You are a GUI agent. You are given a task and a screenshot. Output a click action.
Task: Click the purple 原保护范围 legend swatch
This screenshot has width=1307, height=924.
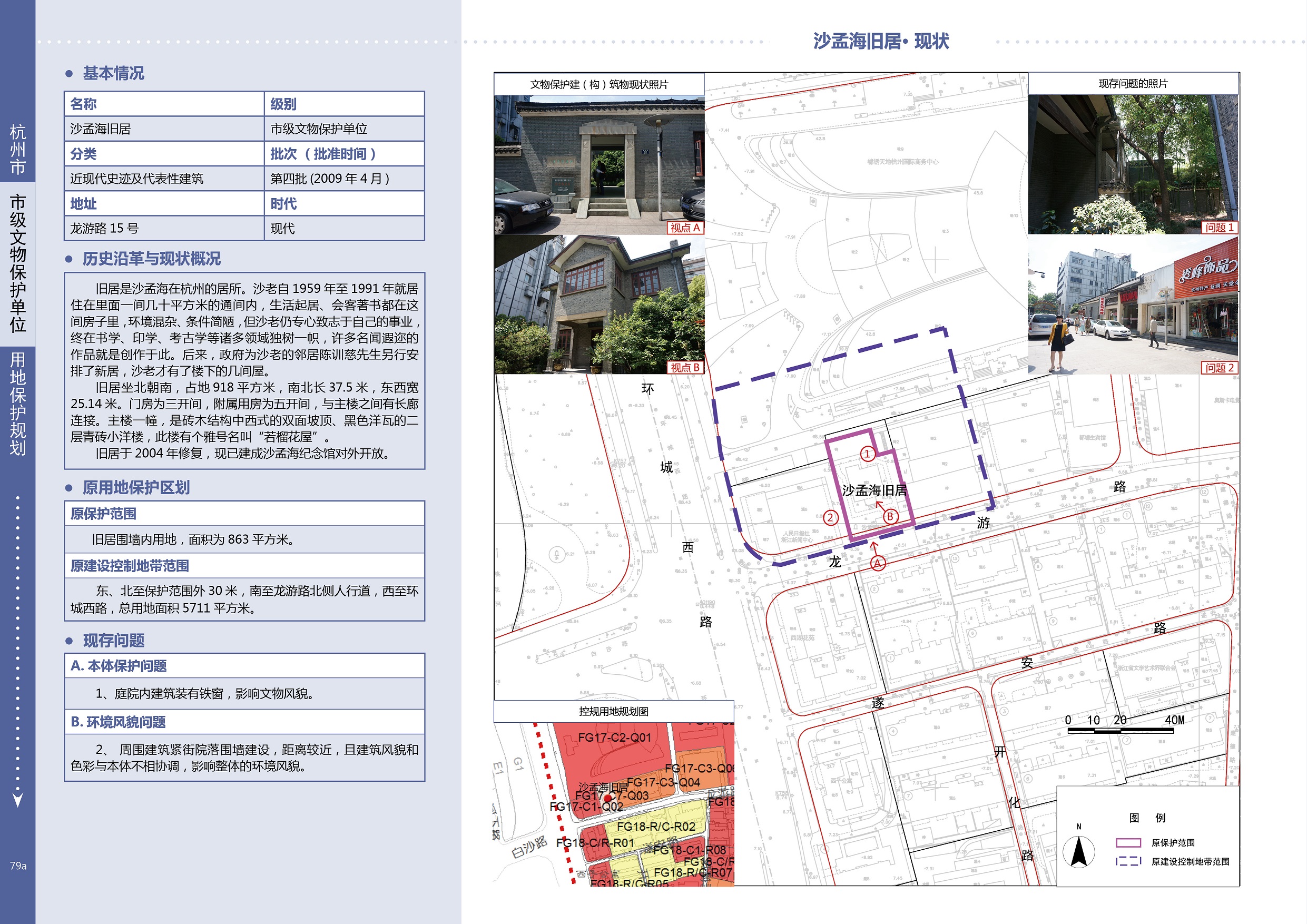coord(1128,842)
